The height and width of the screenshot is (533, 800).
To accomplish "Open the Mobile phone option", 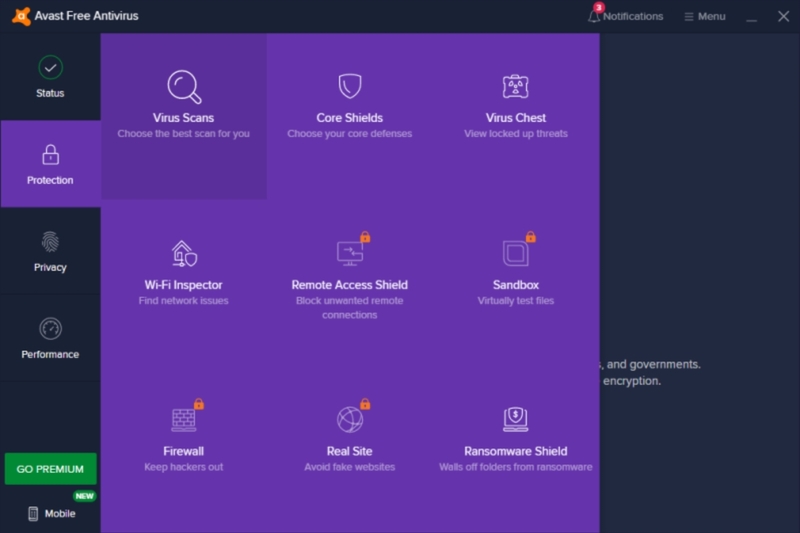I will coord(52,514).
